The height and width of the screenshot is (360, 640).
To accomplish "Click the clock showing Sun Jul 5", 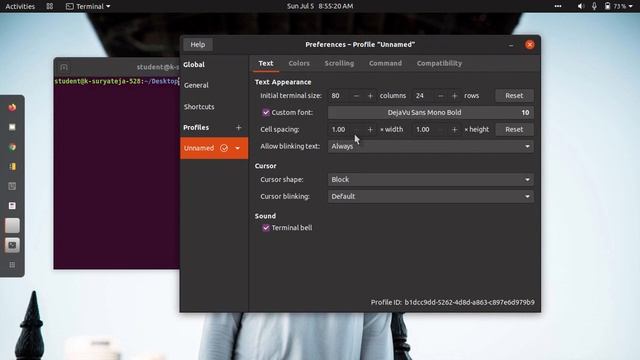I will 320,6.
